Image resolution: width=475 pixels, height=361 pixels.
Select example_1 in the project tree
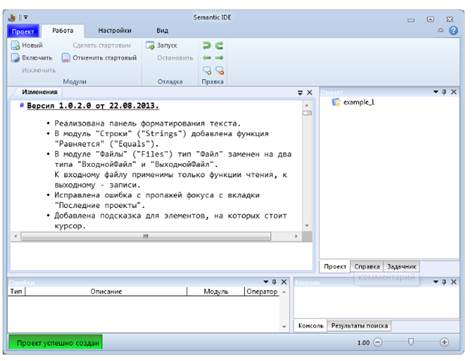(359, 102)
